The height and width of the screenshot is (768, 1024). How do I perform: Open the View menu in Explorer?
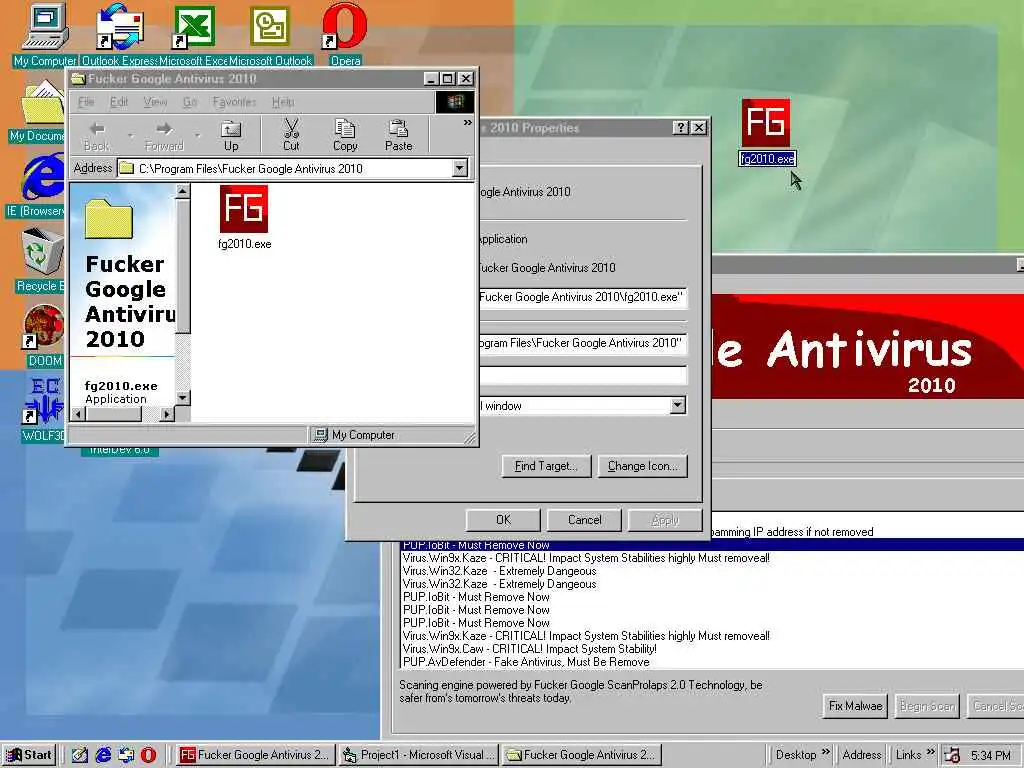click(x=155, y=102)
